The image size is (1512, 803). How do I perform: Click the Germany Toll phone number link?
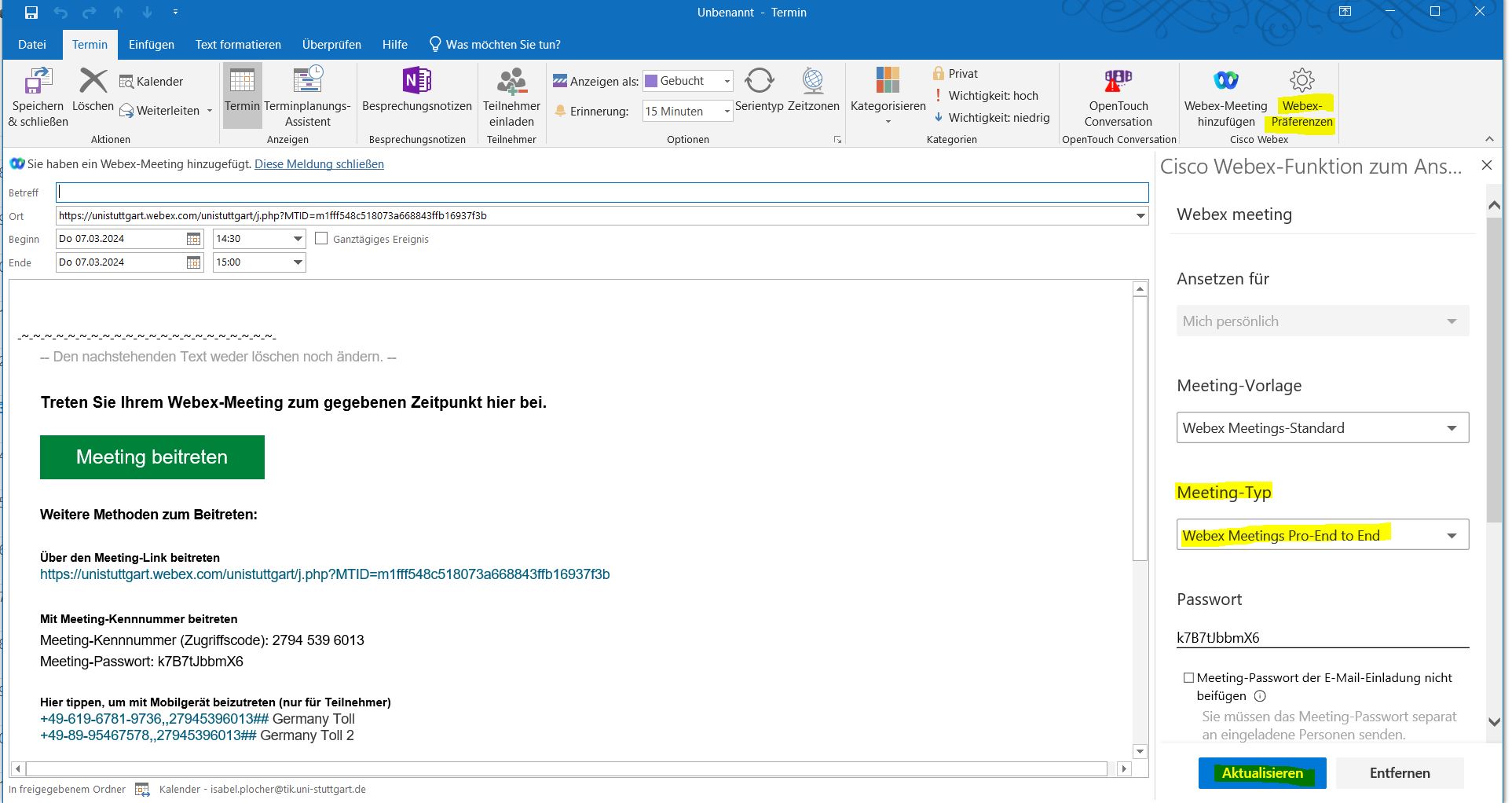tap(155, 719)
